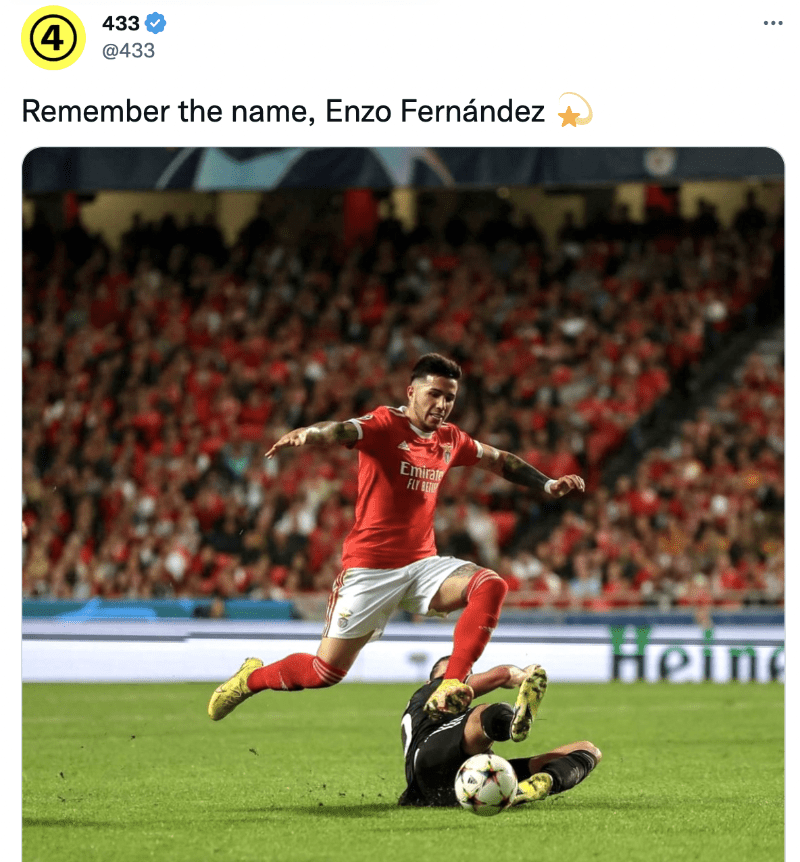Click the Benfica emblem on stadium banner
The width and height of the screenshot is (800, 862).
pos(659,162)
